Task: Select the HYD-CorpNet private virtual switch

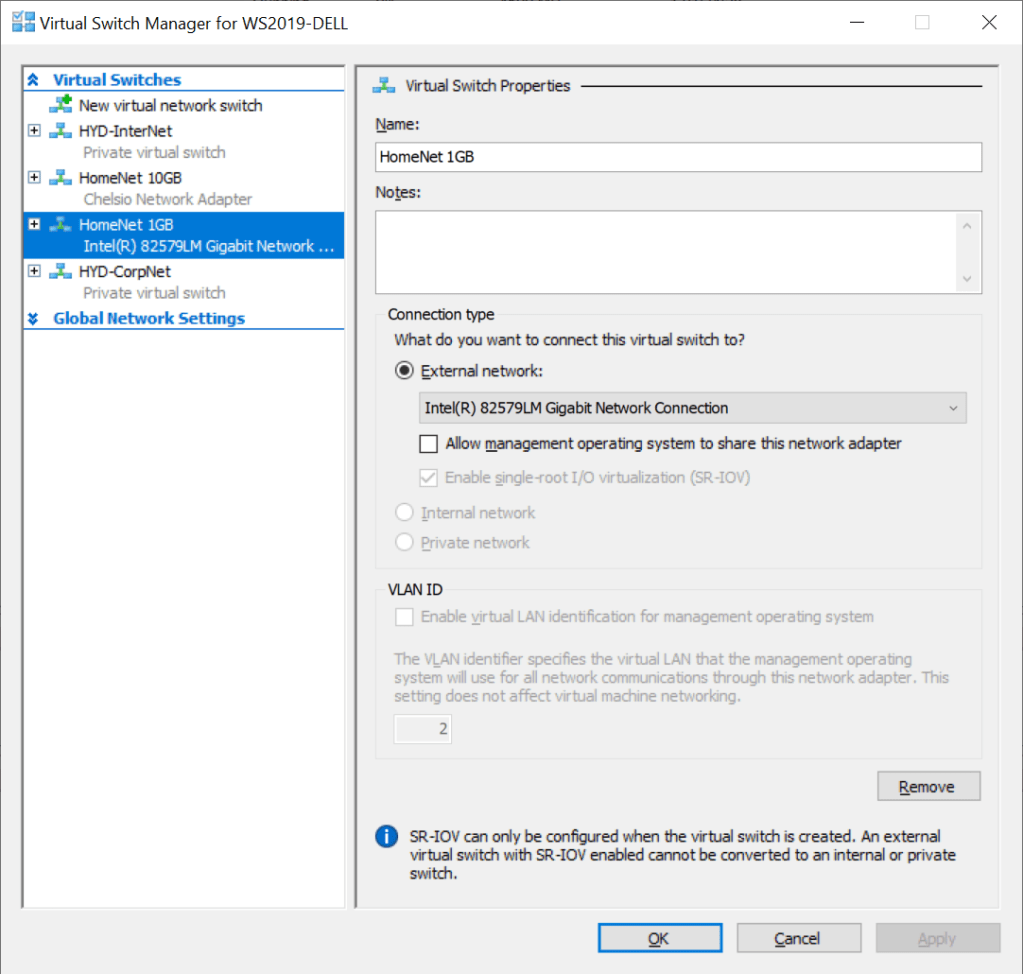Action: click(x=125, y=272)
